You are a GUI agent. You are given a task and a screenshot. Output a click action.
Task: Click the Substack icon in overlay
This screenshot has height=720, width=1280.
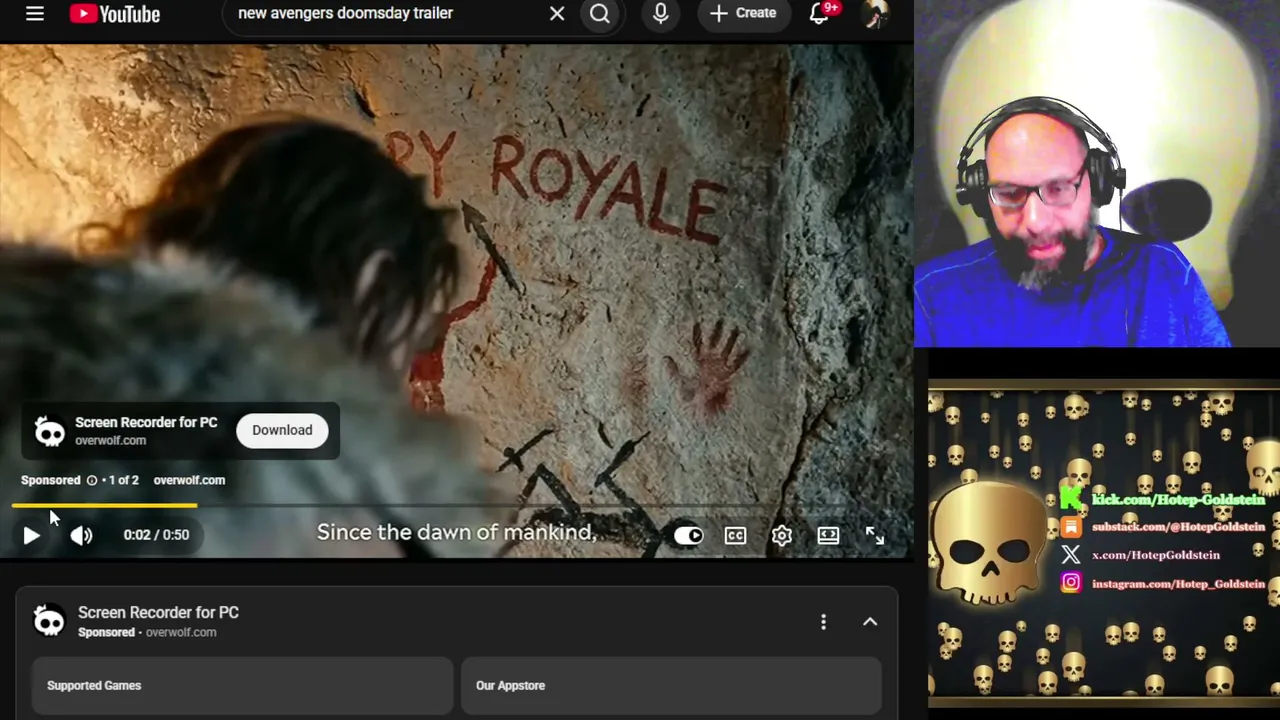coord(1071,527)
